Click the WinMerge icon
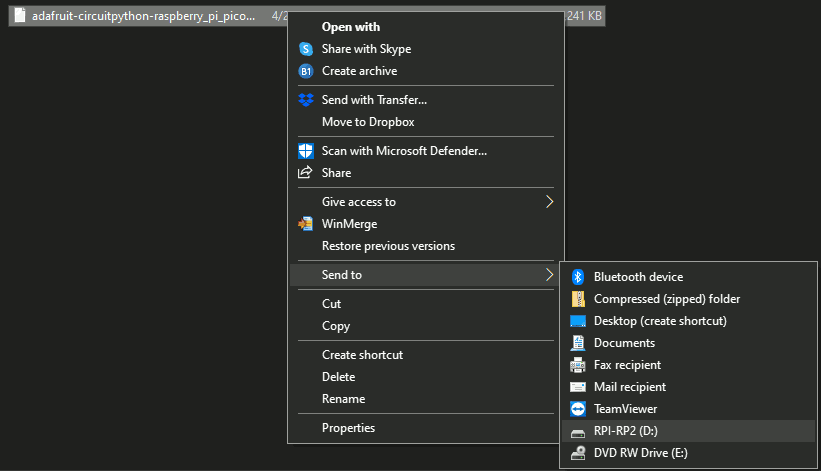Screen dimensions: 821x471 coord(306,224)
